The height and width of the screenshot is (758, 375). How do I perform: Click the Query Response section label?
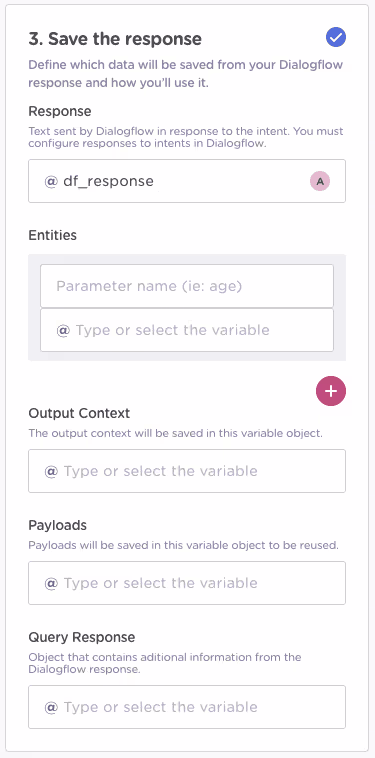tap(82, 637)
